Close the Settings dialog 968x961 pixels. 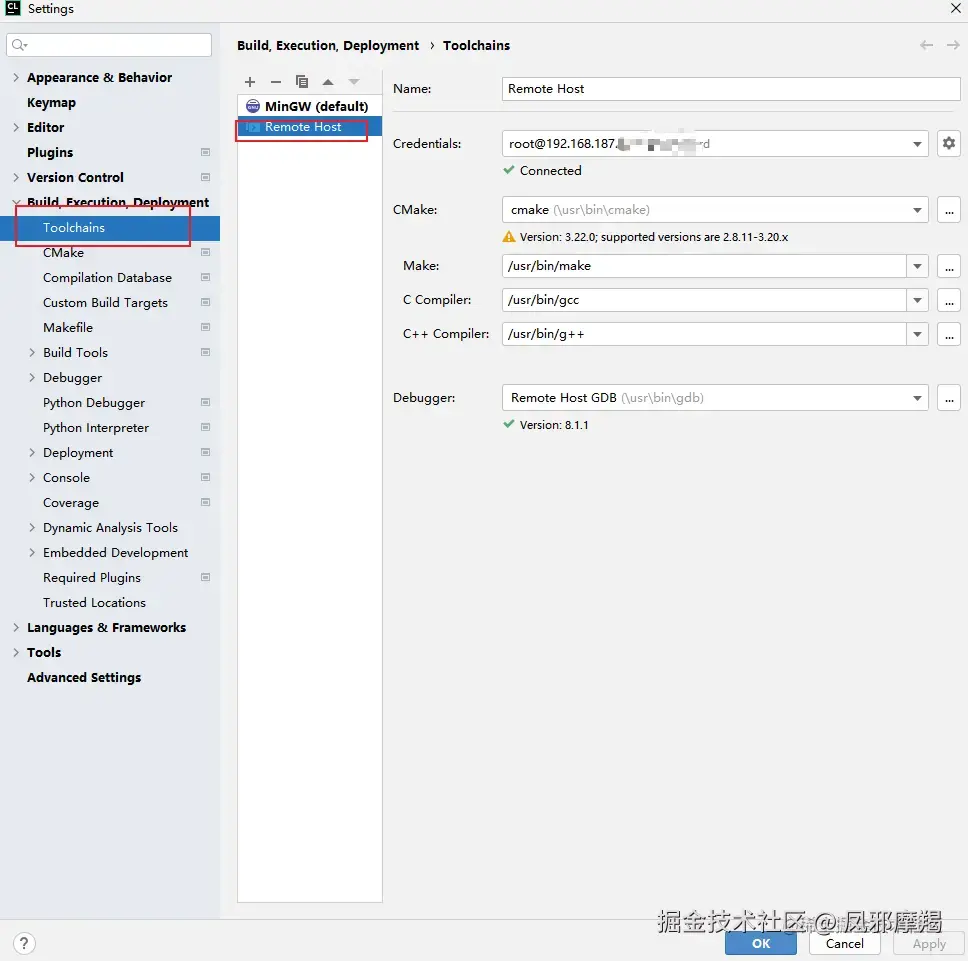point(955,9)
